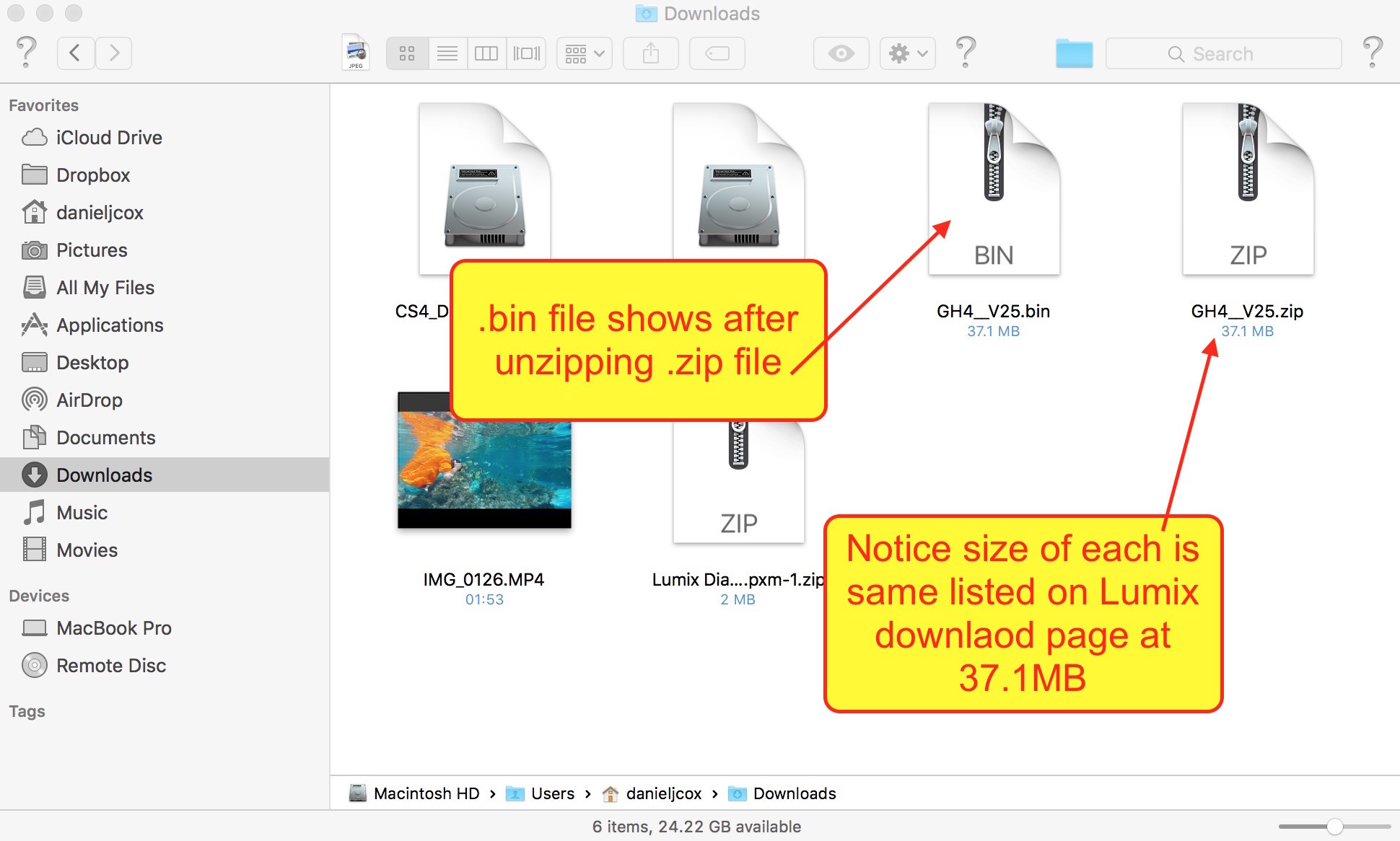Select the GH4__V25.zip file icon

[1248, 189]
